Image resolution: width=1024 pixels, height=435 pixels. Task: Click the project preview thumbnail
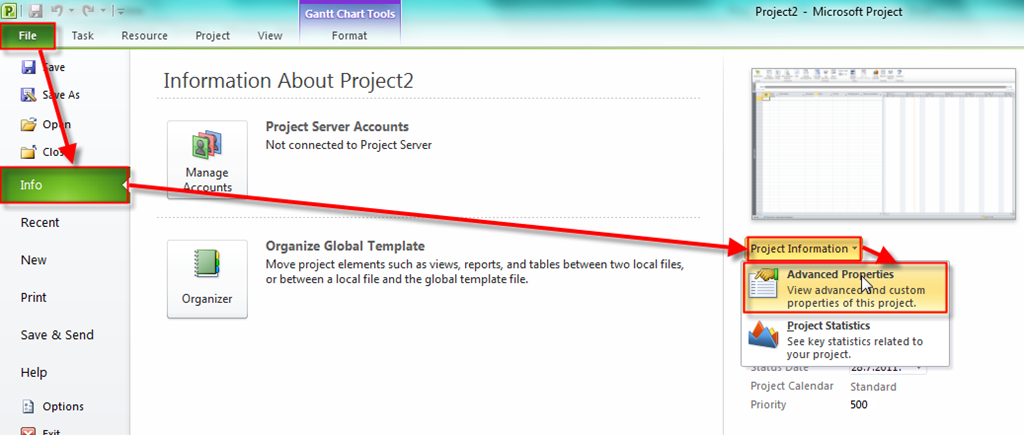point(867,144)
